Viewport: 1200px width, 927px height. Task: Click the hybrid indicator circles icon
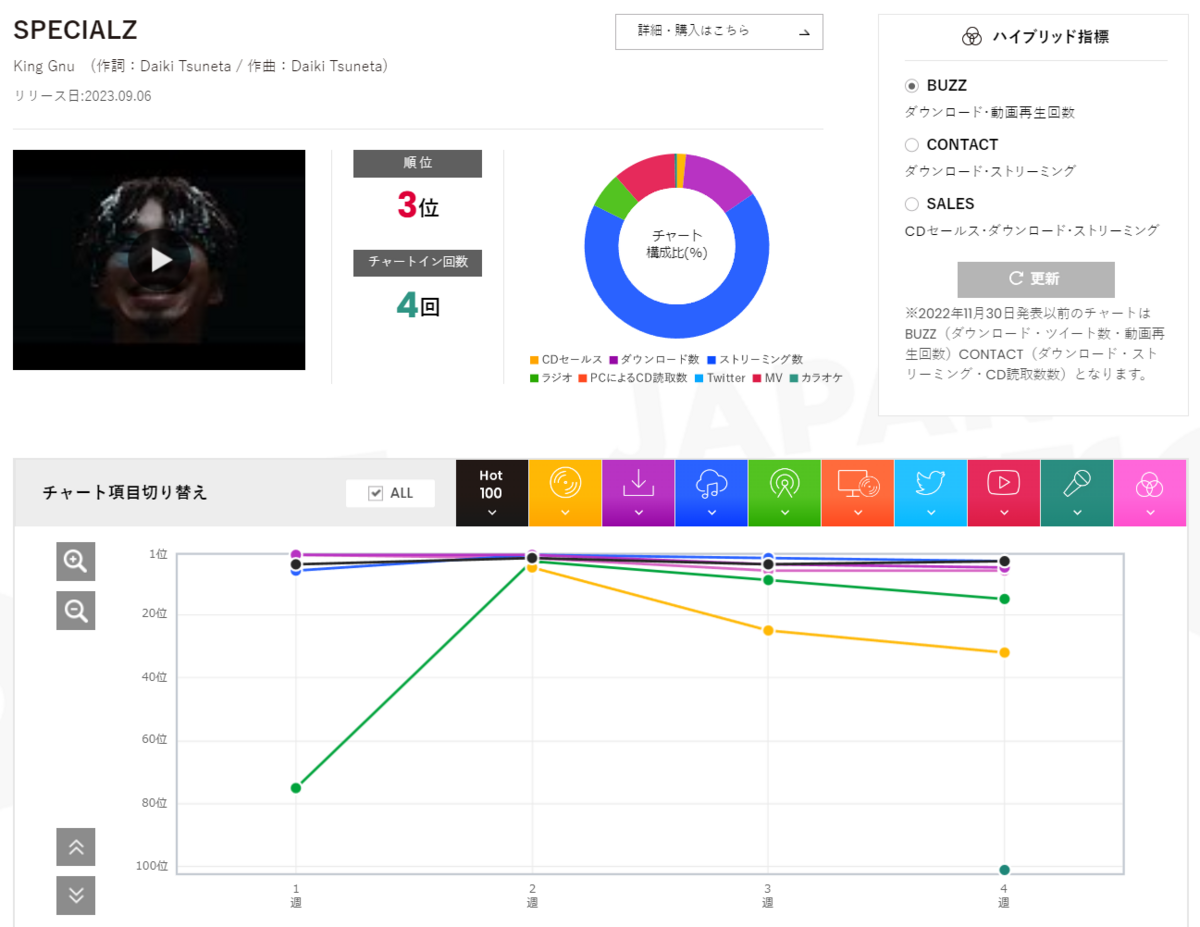pos(971,37)
